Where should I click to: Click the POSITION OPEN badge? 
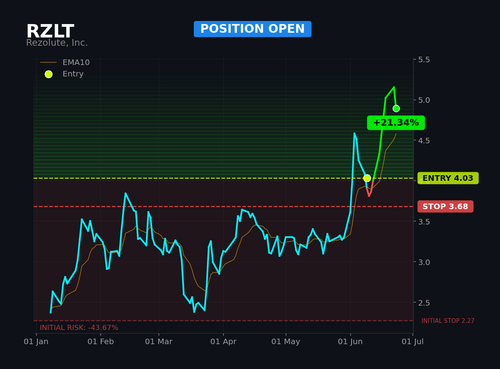pos(253,29)
